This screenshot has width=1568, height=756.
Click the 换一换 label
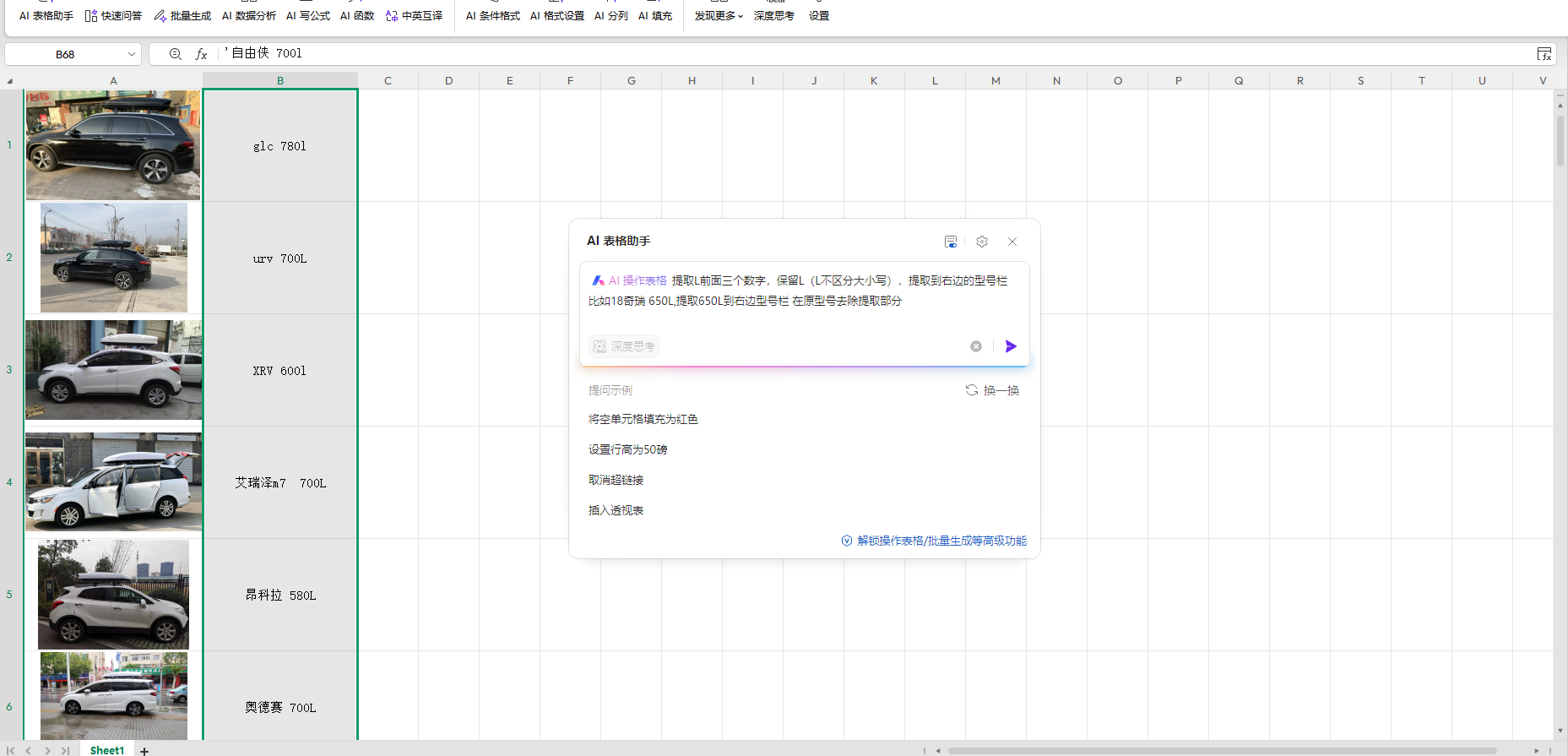coord(1001,390)
